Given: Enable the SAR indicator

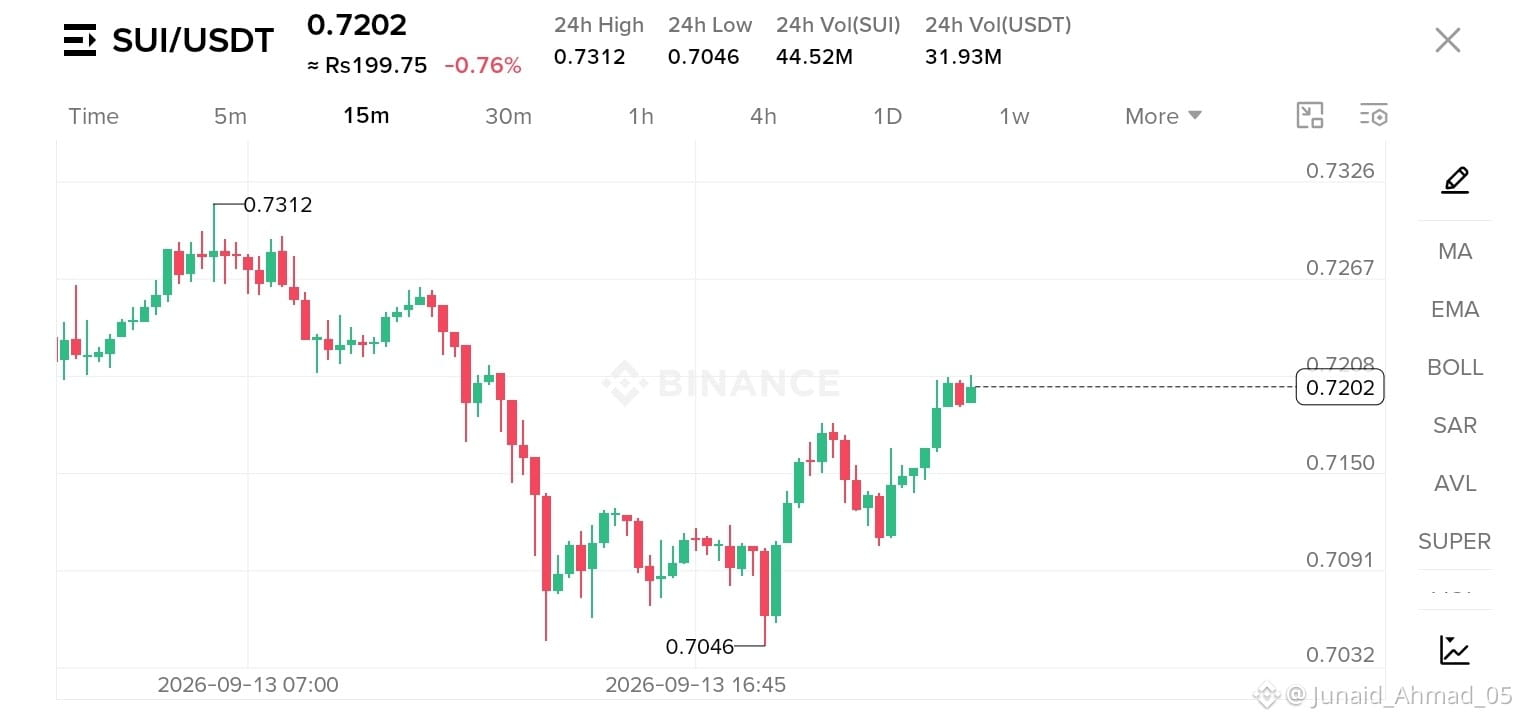Looking at the screenshot, I should point(1455,426).
